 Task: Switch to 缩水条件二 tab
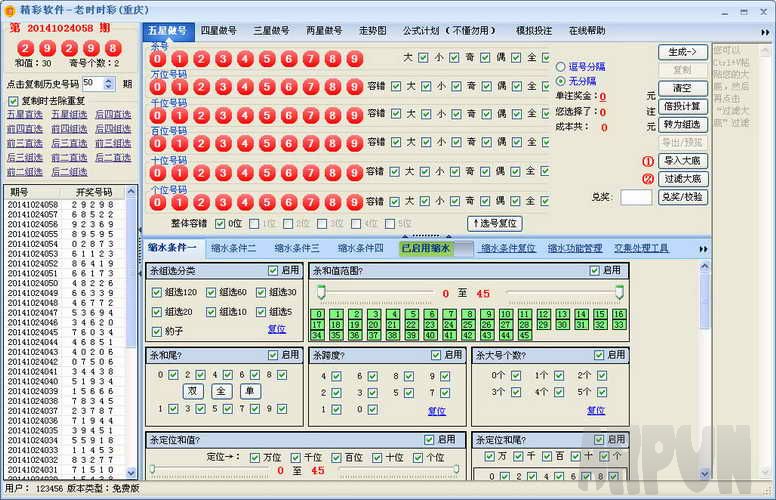pyautogui.click(x=234, y=248)
